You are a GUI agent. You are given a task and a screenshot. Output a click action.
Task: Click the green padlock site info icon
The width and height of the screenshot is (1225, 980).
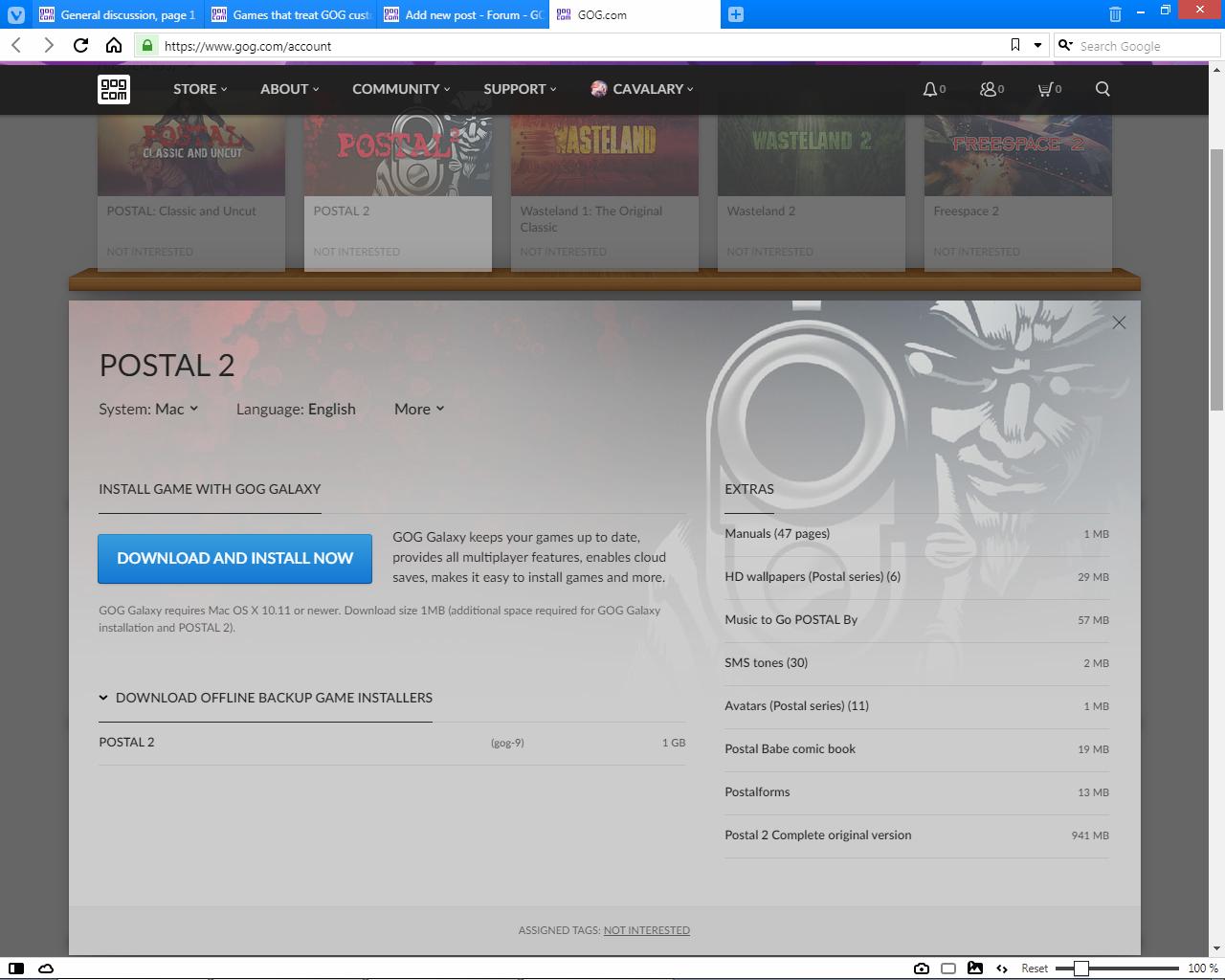[x=146, y=45]
